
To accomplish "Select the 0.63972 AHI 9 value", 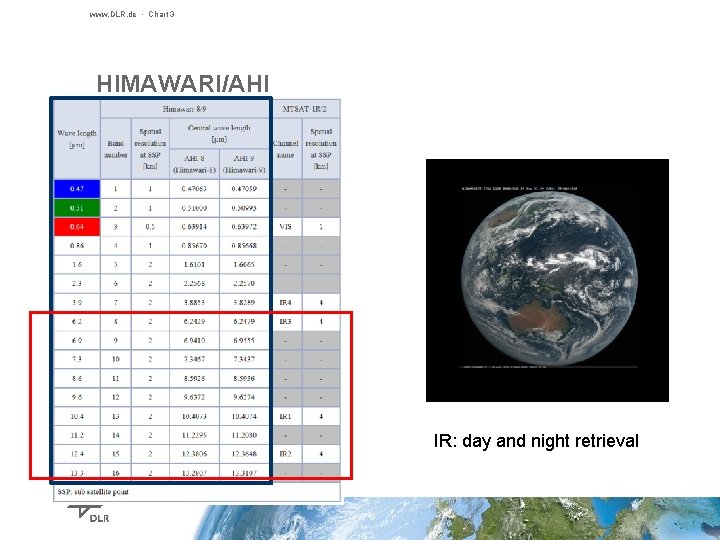I will point(244,227).
